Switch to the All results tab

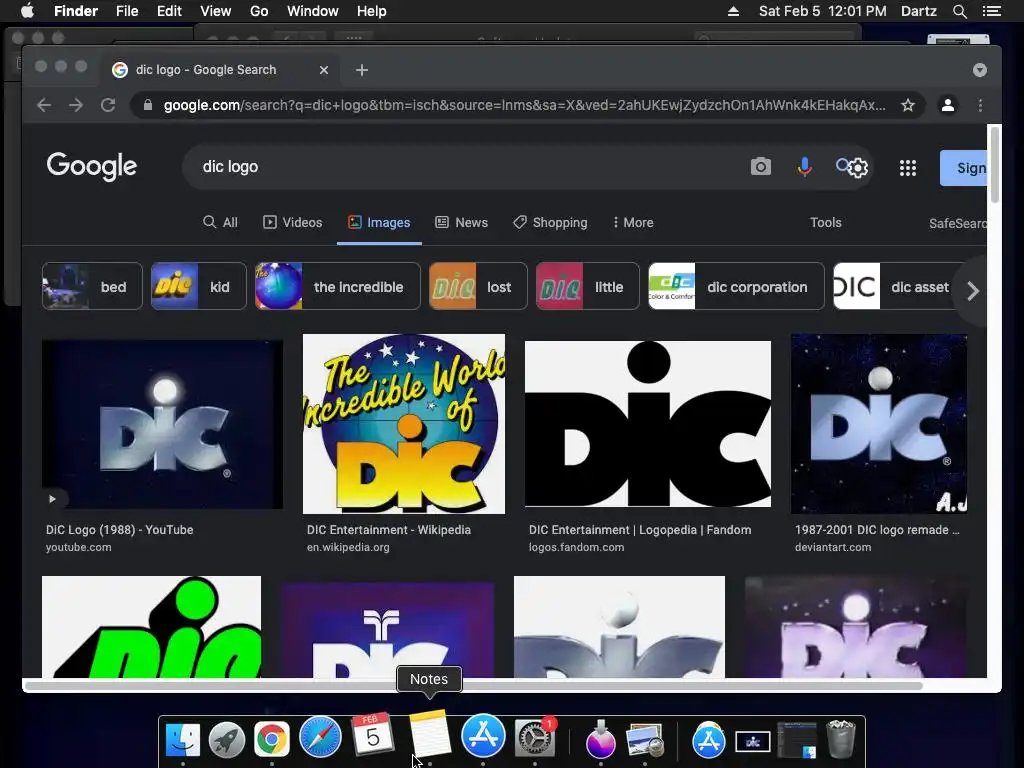(220, 223)
